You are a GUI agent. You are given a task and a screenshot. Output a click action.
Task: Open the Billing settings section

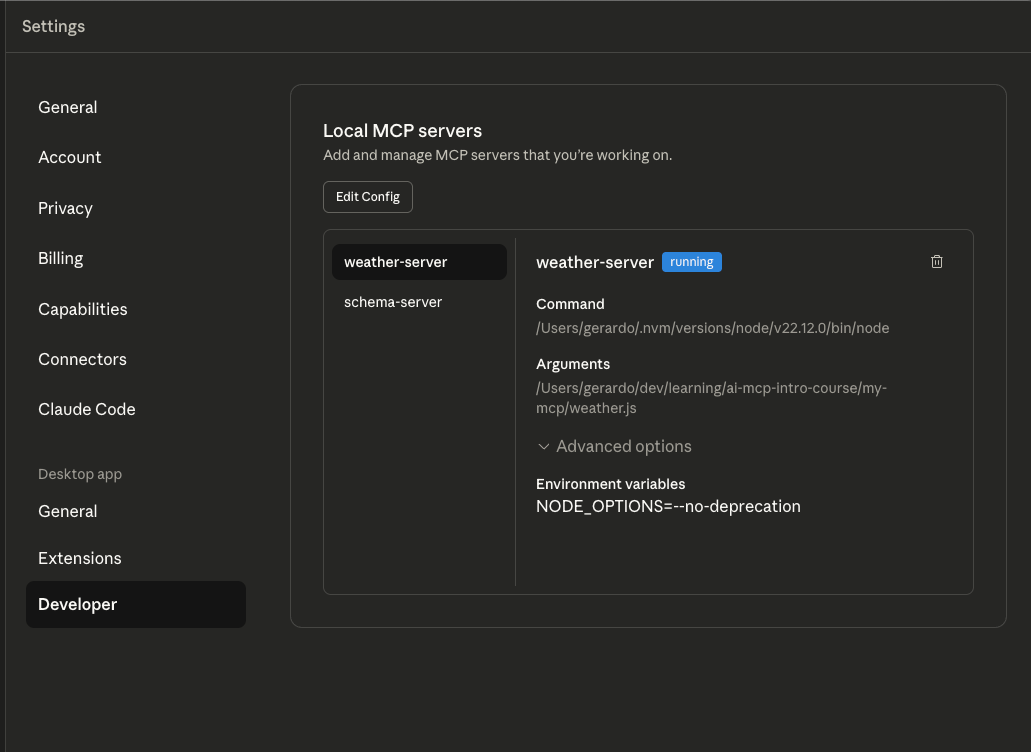[x=60, y=258]
